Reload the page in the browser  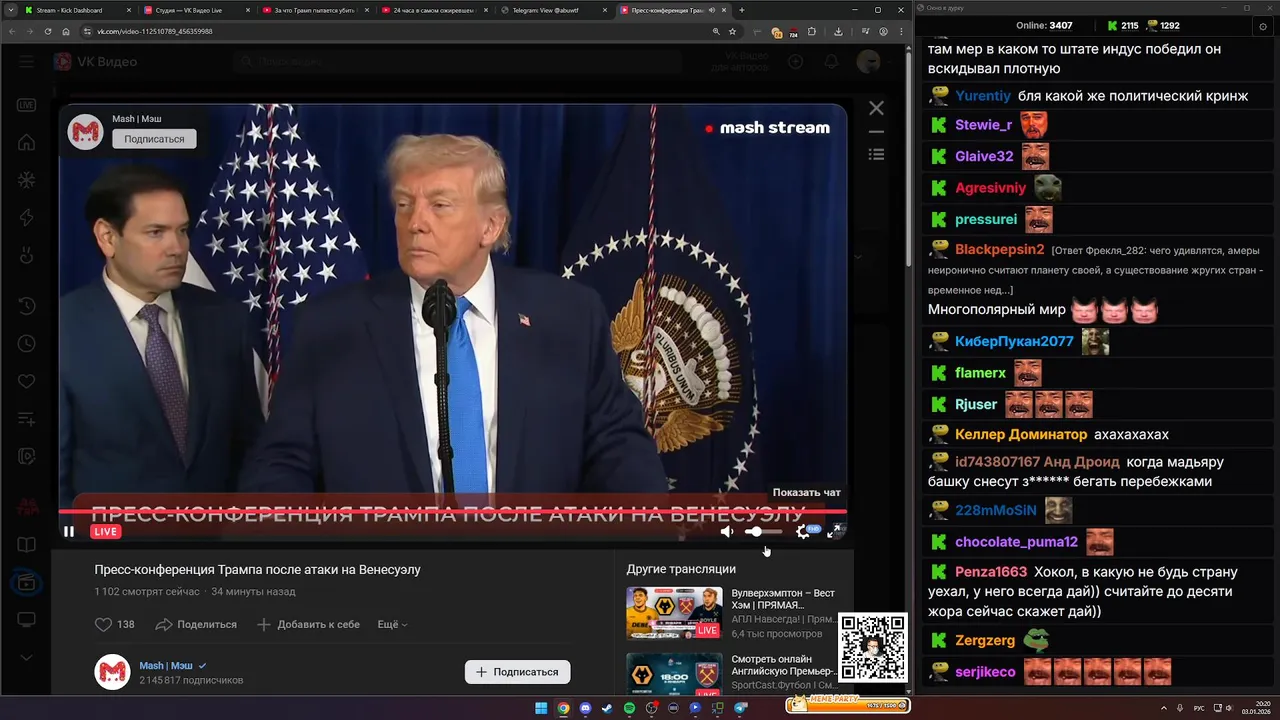(47, 31)
